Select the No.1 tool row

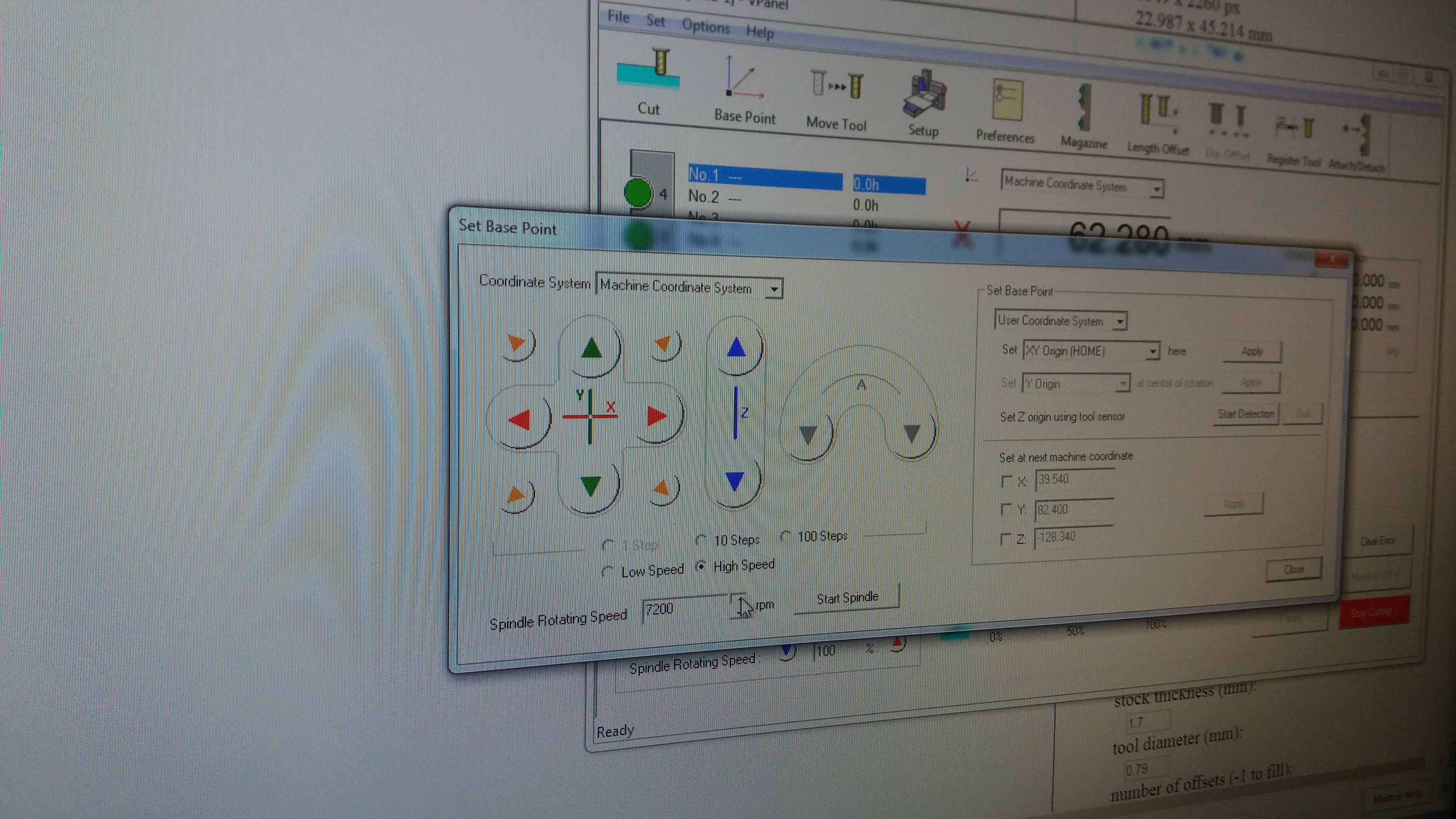[765, 176]
